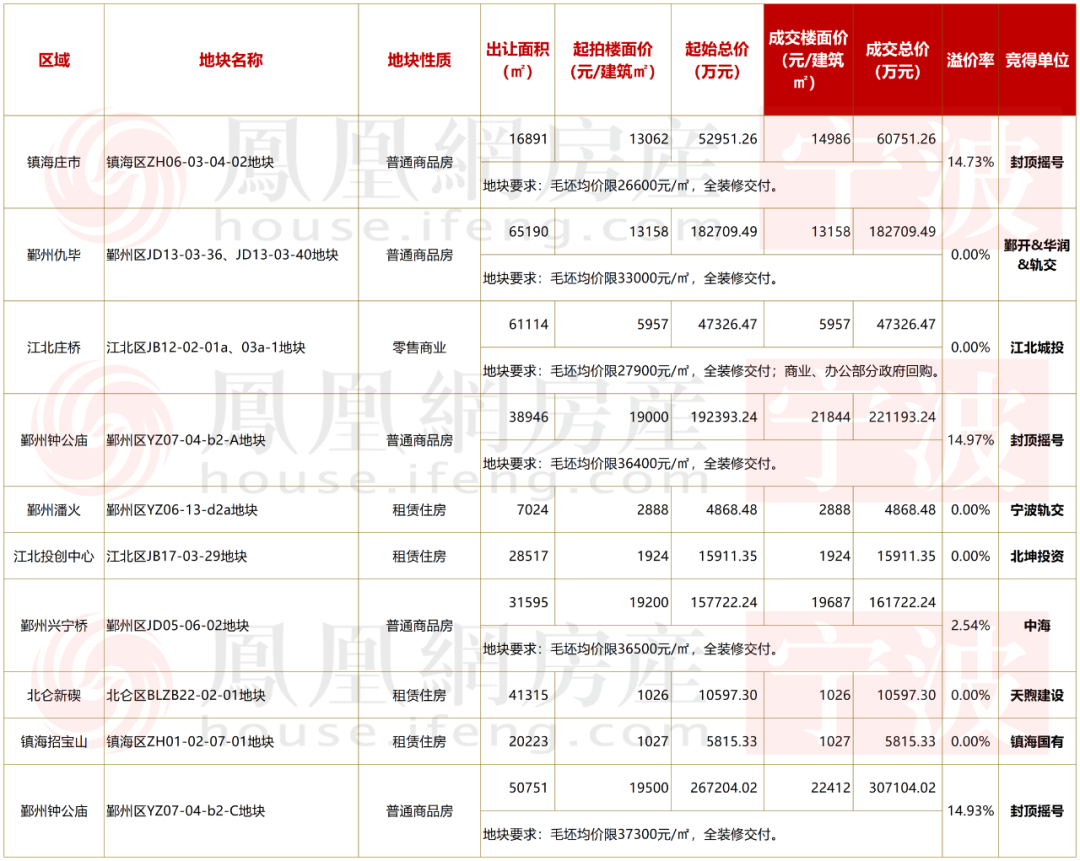Select the 鄞州仇毕 region cell
The image size is (1080, 861).
click(x=54, y=256)
